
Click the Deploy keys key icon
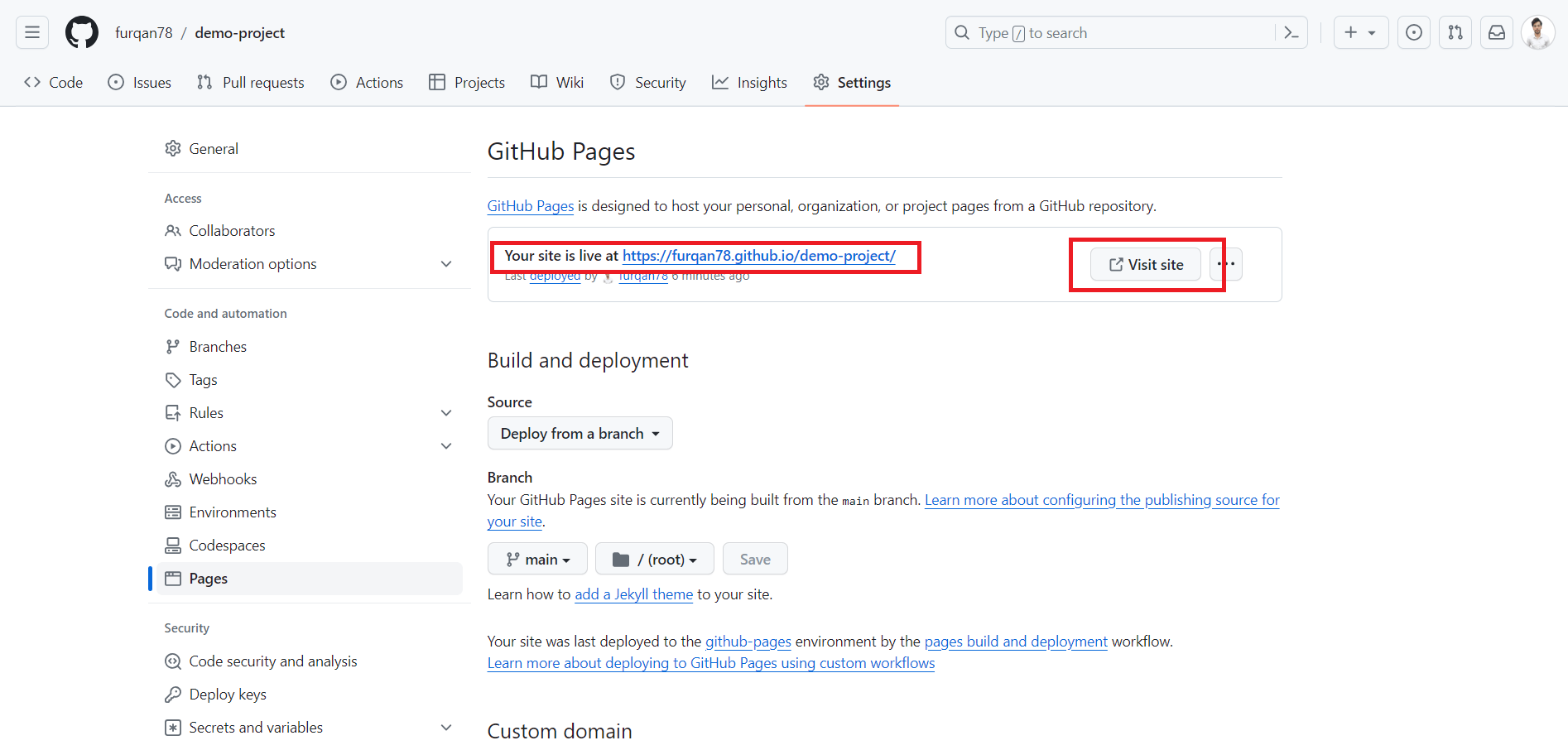click(x=173, y=694)
